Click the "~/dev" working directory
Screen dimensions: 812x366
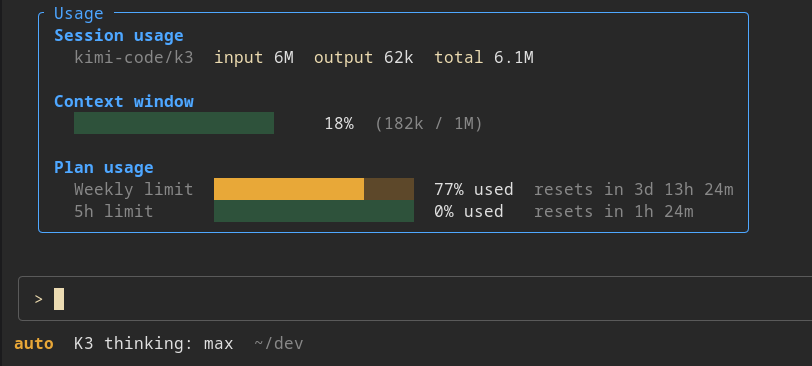pyautogui.click(x=279, y=344)
